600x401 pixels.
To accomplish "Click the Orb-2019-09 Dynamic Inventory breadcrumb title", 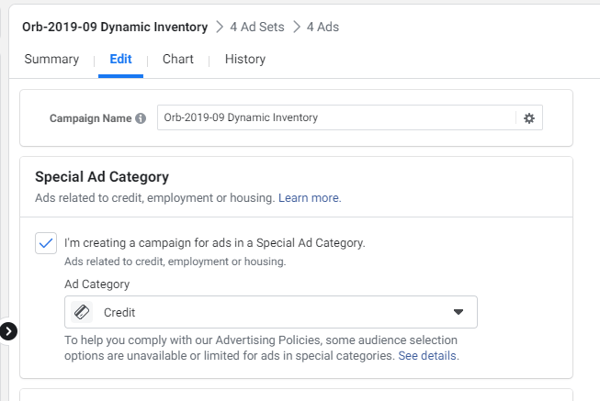I will tap(115, 27).
